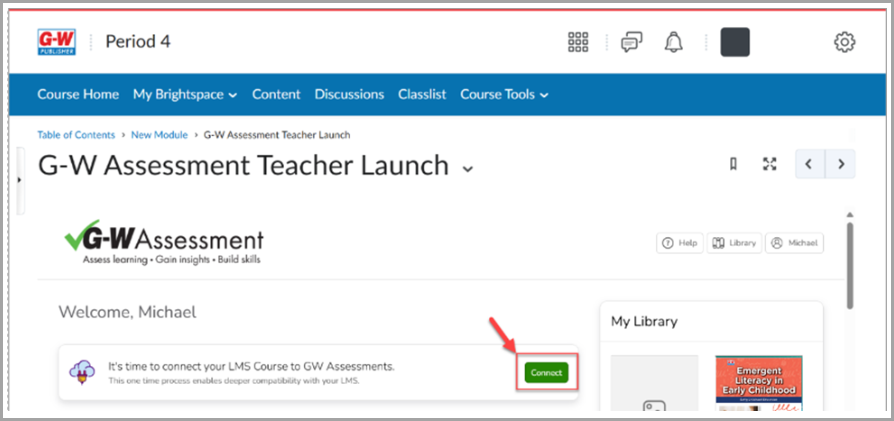The width and height of the screenshot is (894, 421).
Task: Go to the next topic arrow
Action: (840, 164)
